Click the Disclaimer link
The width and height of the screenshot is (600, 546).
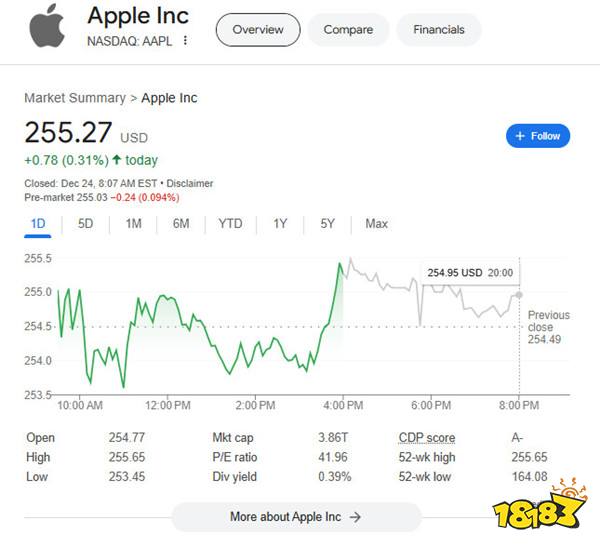[190, 184]
